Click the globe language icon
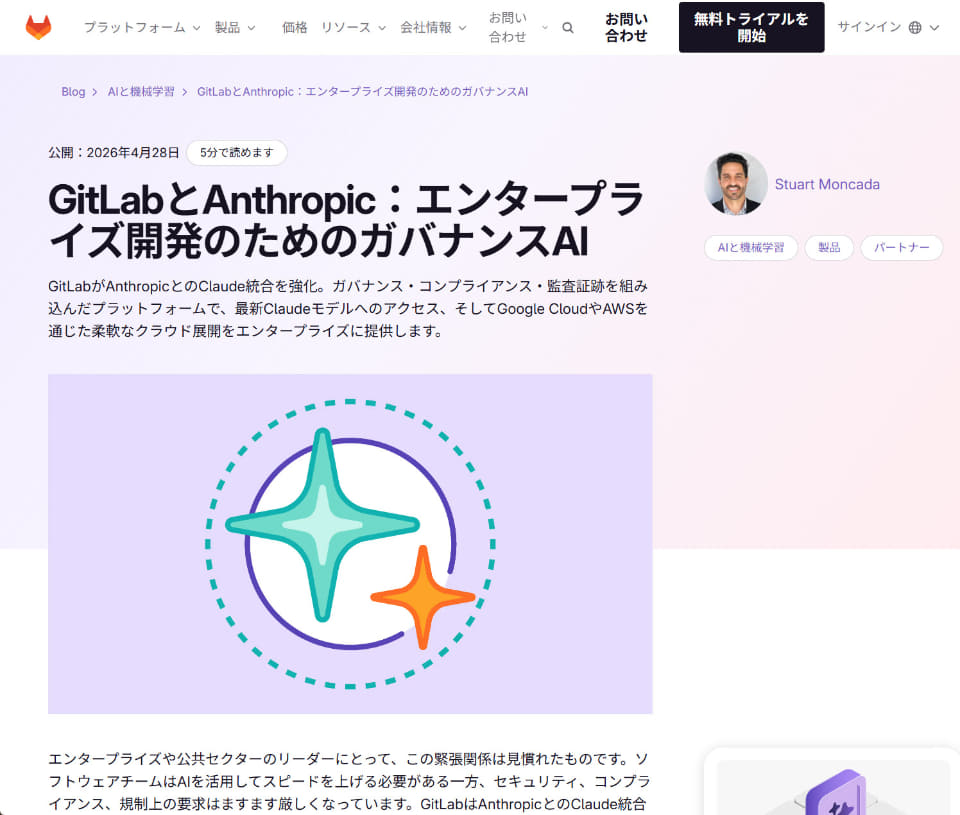The width and height of the screenshot is (960, 815). pyautogui.click(x=915, y=28)
